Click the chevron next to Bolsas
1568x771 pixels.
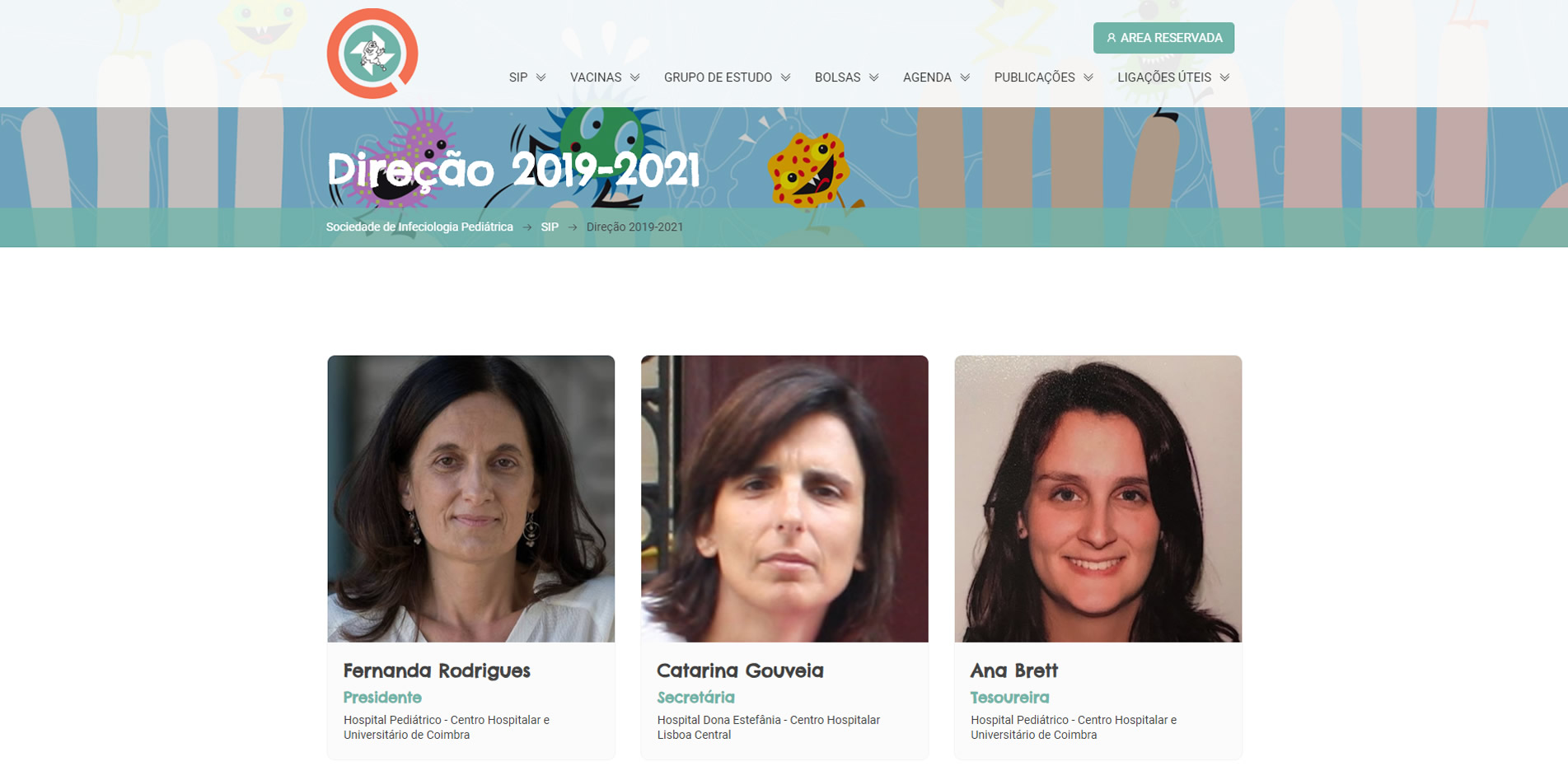(x=874, y=77)
